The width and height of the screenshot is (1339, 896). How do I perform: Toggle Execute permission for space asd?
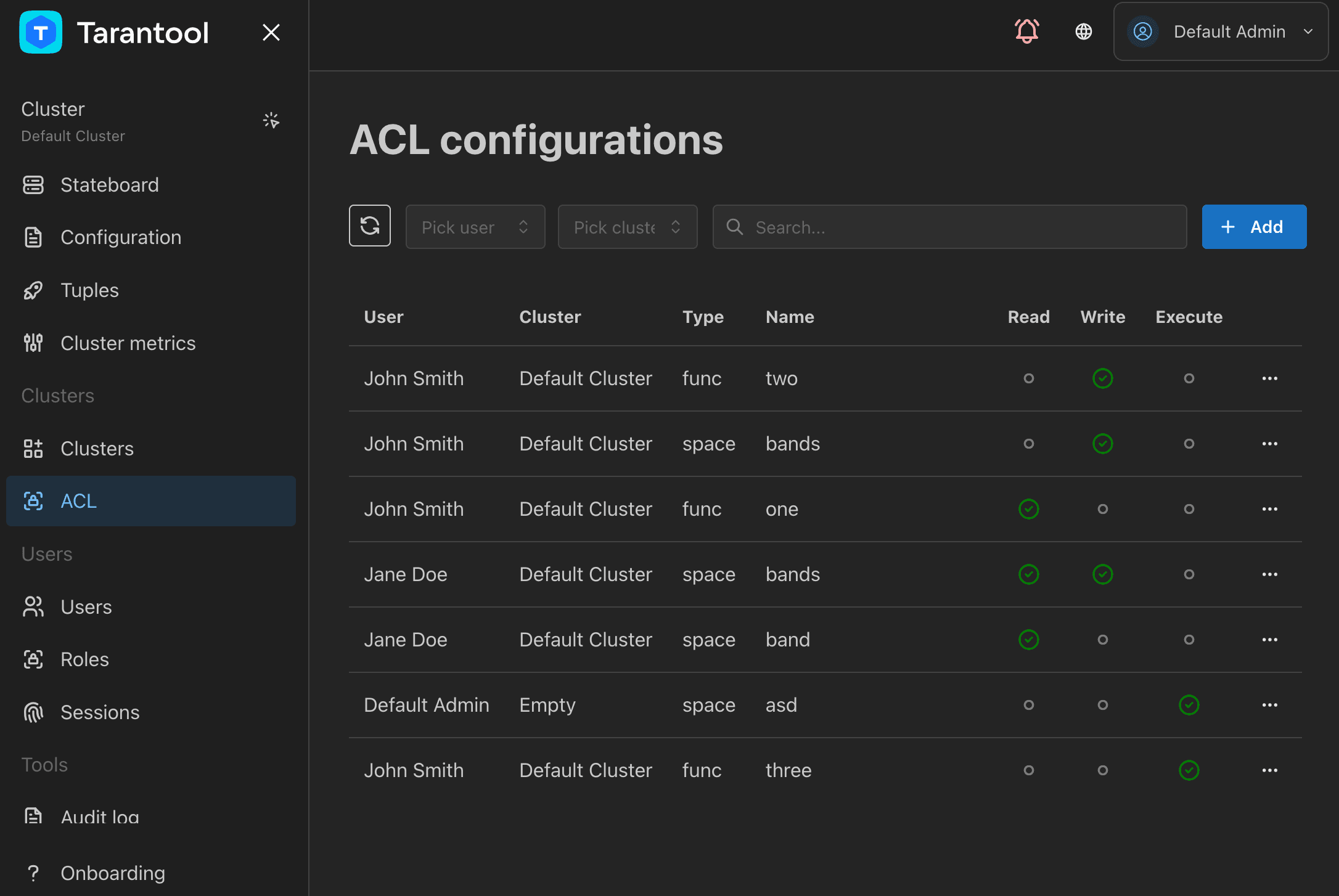pyautogui.click(x=1189, y=705)
